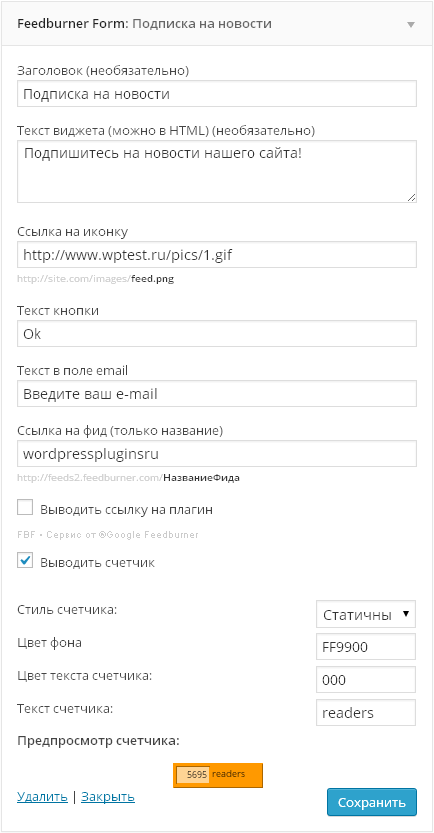Image resolution: width=434 pixels, height=833 pixels.
Task: Click the counter text field with readers
Action: point(366,713)
